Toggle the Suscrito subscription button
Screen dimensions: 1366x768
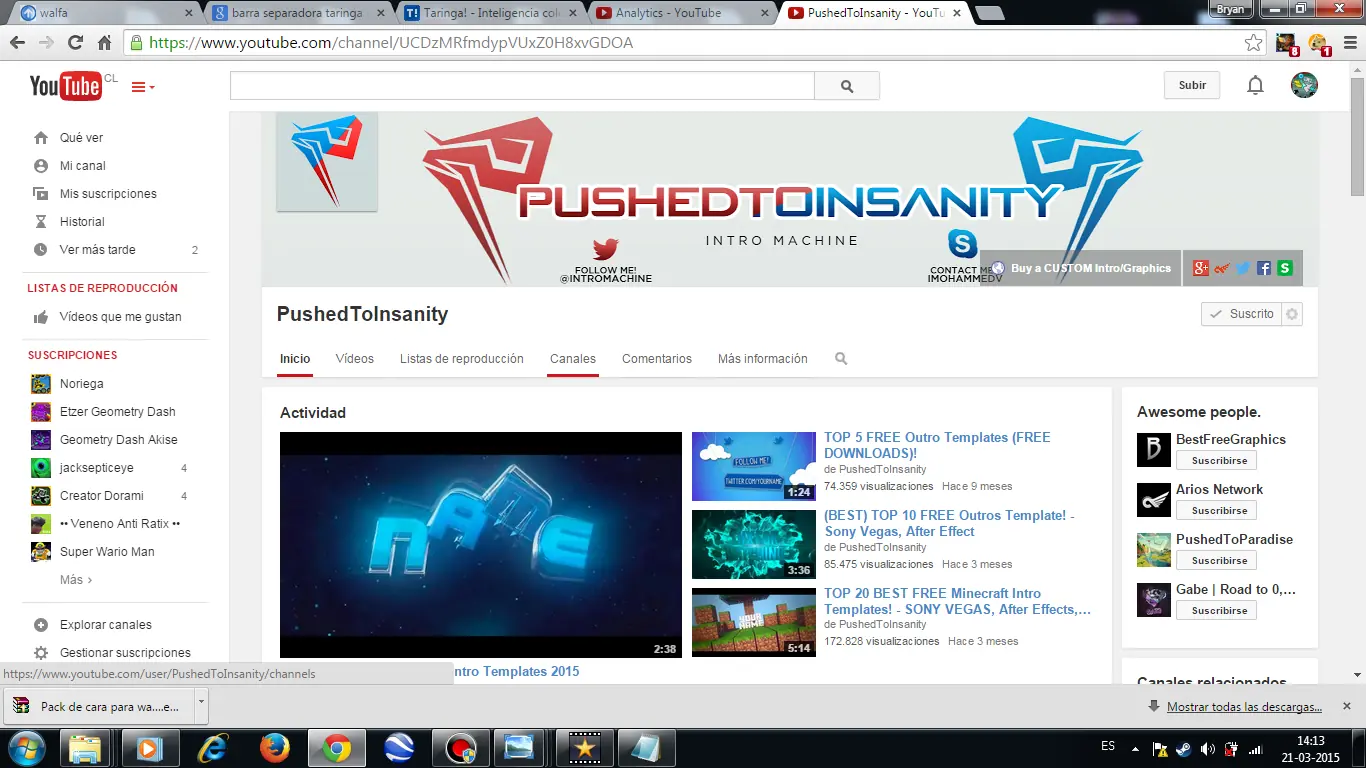point(1241,314)
